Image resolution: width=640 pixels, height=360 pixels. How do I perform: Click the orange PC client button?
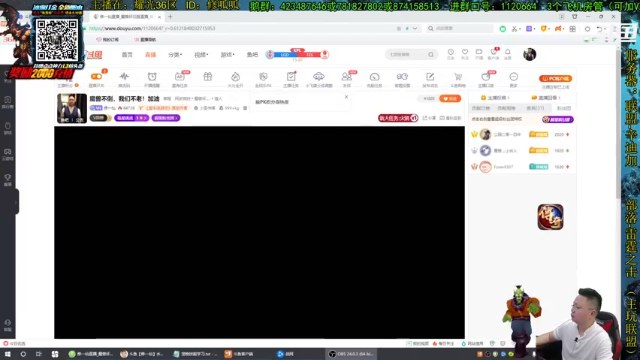pos(556,78)
